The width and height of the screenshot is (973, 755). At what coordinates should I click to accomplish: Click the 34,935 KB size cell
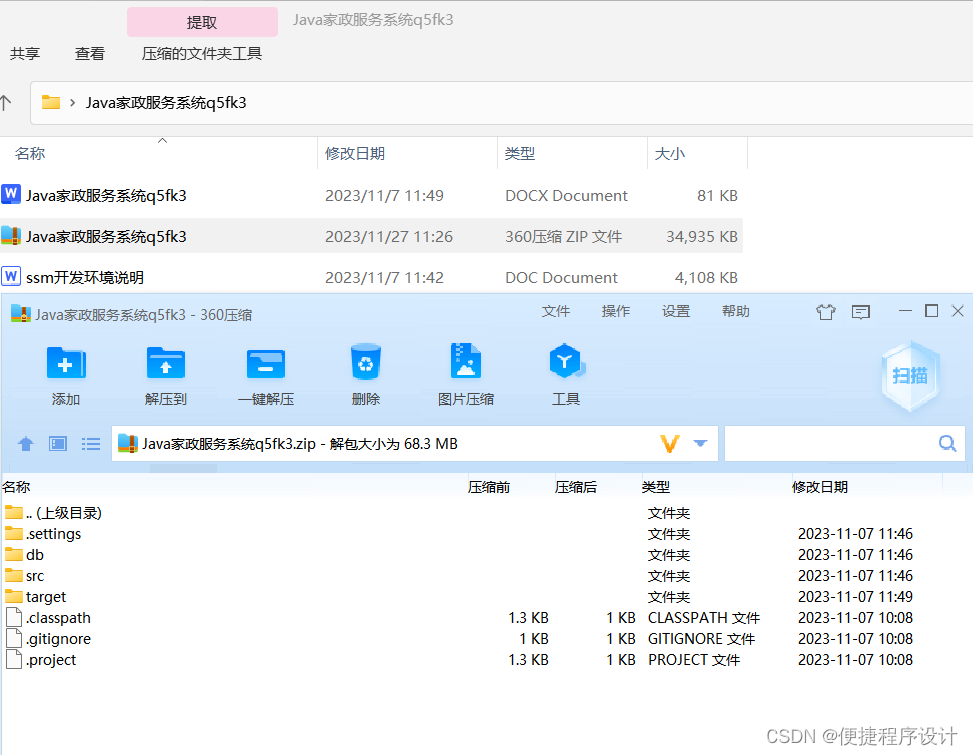click(702, 236)
